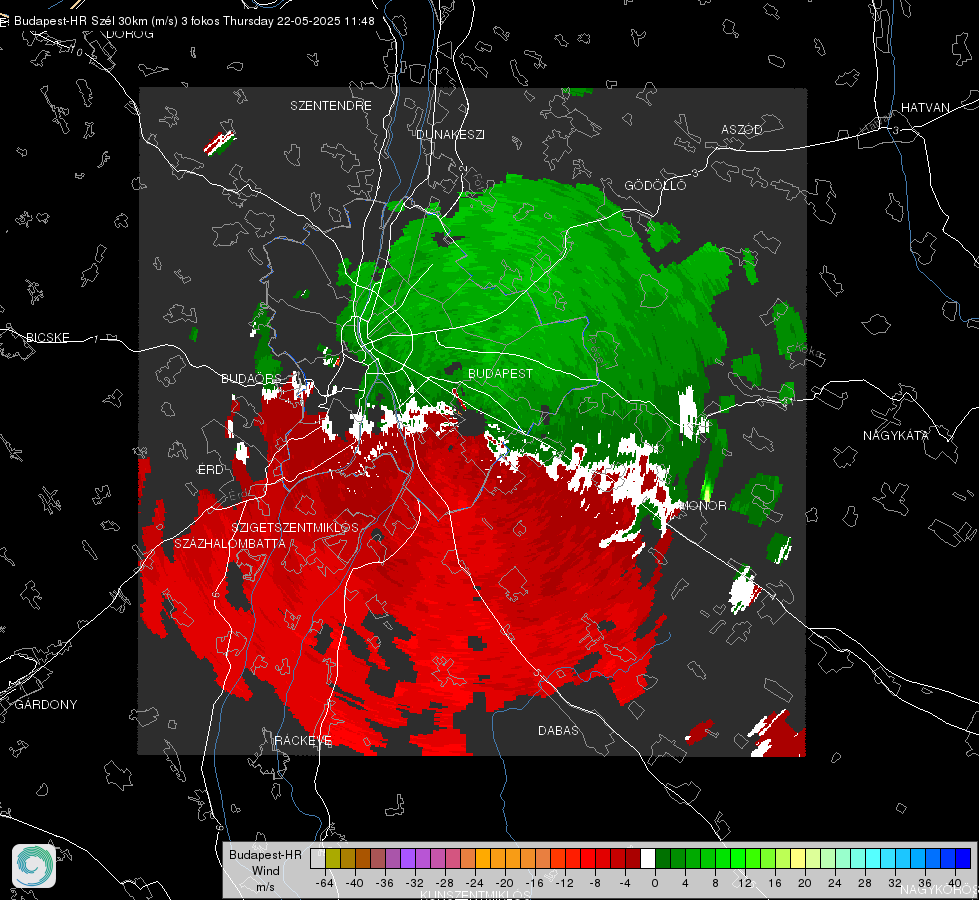This screenshot has height=900, width=979.
Task: Click the 24 value on the legend scale
Action: [835, 883]
